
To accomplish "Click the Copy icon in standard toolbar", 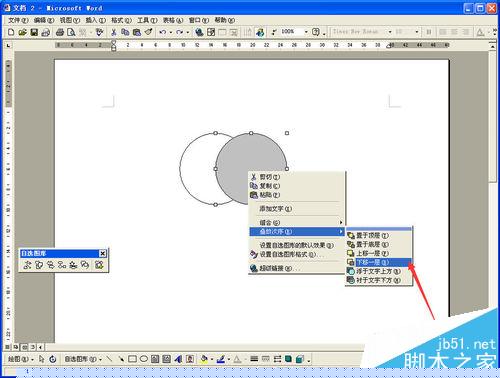I will [125, 32].
